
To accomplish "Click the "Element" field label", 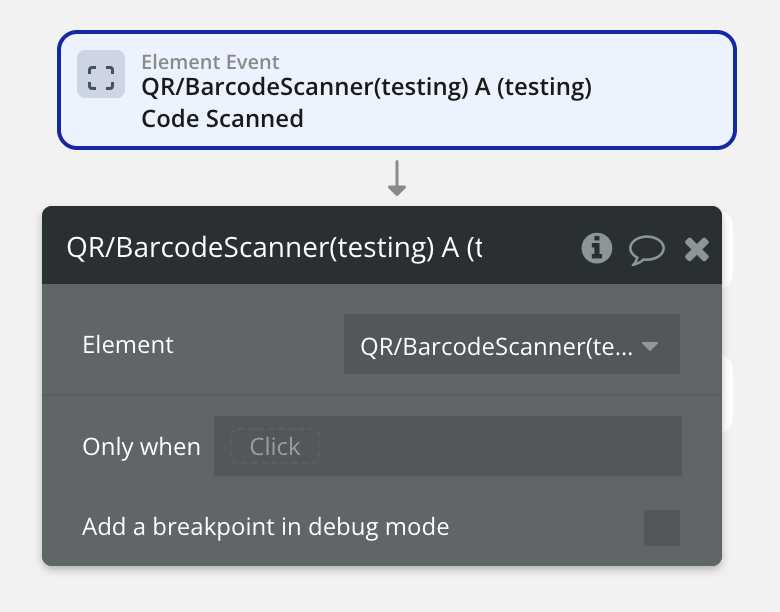I will [128, 345].
